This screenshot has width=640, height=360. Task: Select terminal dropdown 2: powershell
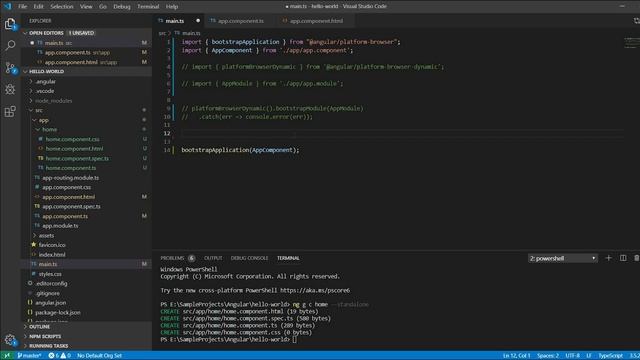tap(562, 258)
